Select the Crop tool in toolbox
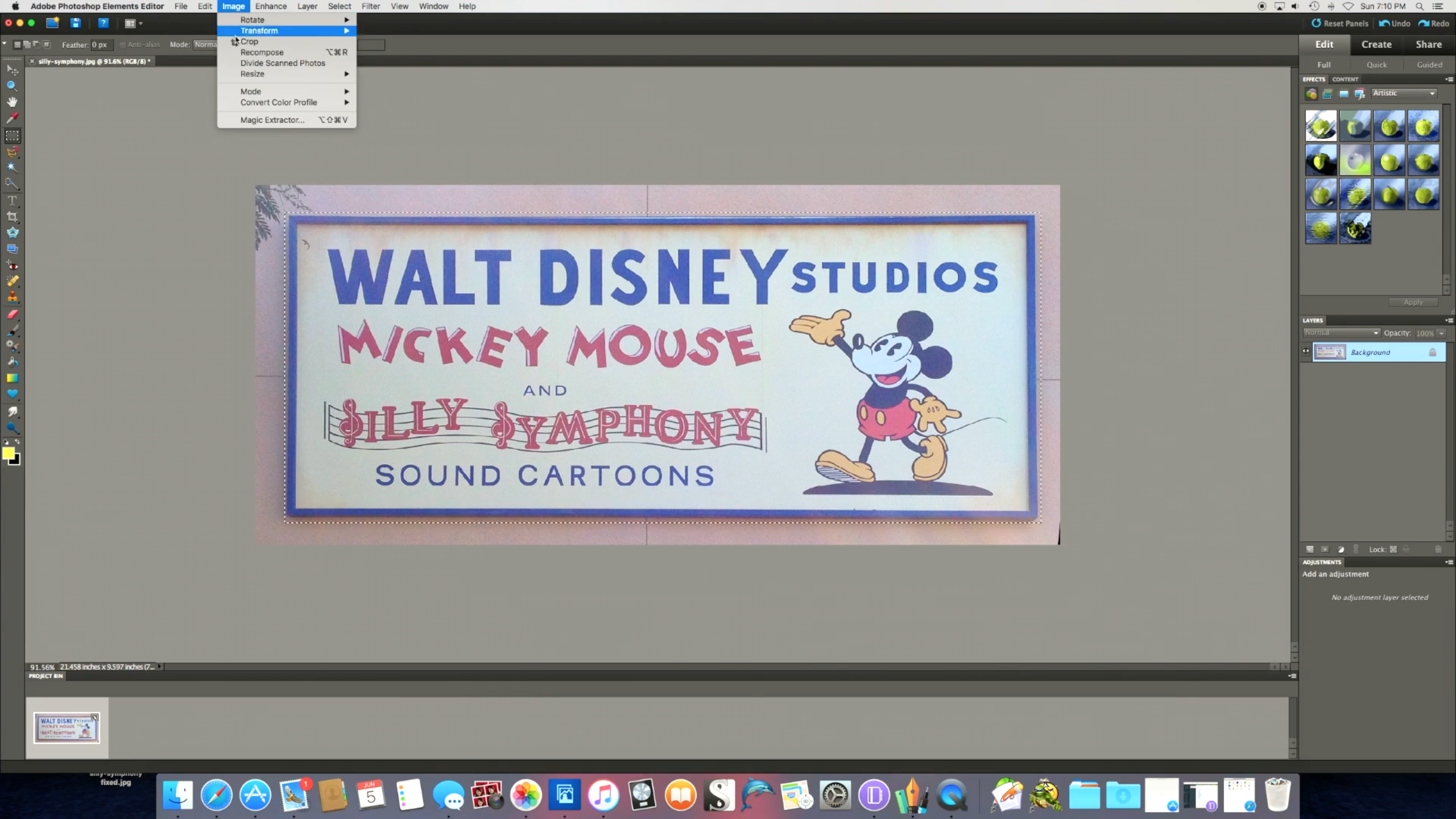The image size is (1456, 819). (12, 217)
